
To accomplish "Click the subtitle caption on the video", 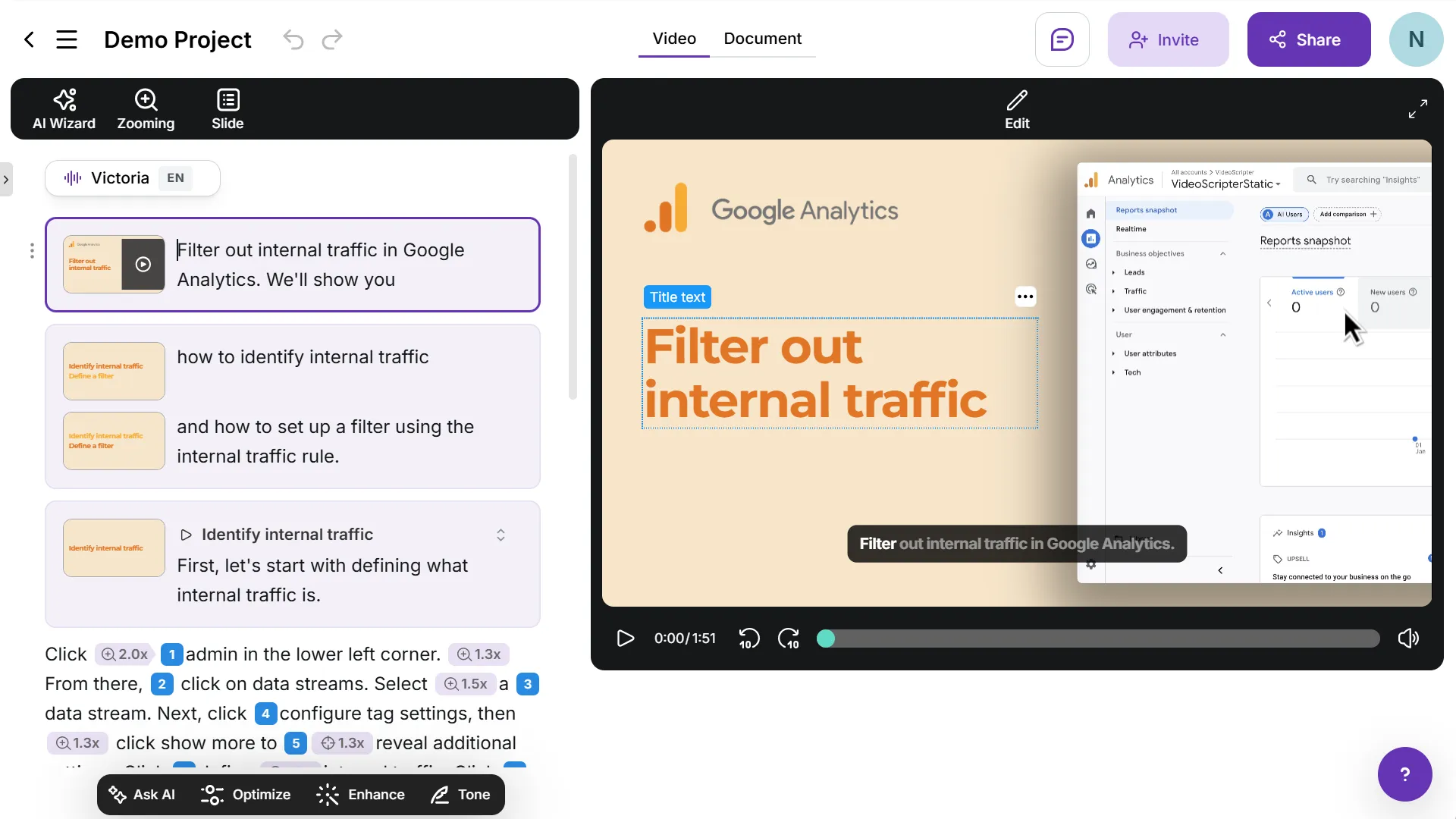I will [x=1016, y=544].
